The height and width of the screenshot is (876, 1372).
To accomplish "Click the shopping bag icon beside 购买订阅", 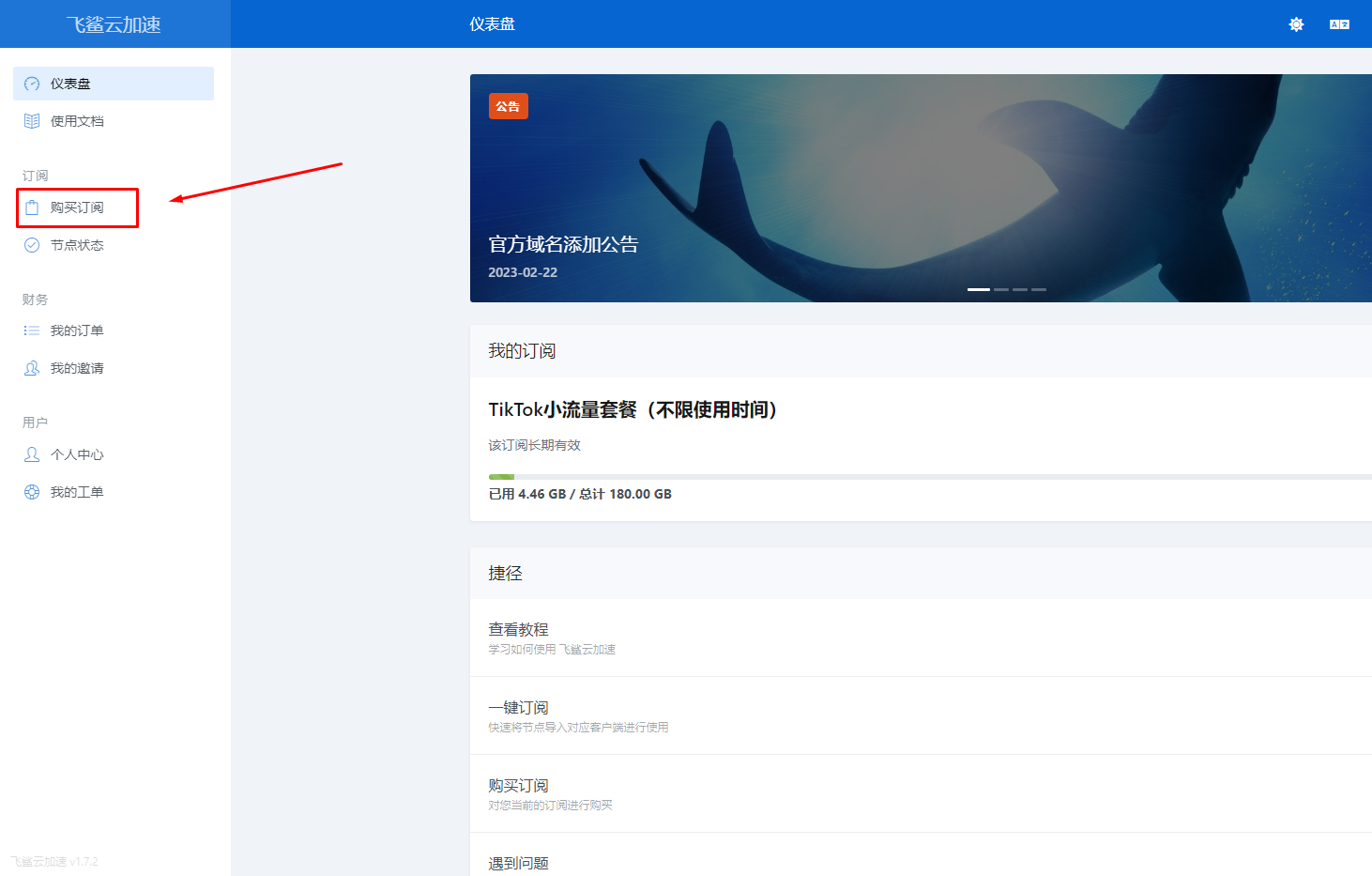I will coord(32,207).
